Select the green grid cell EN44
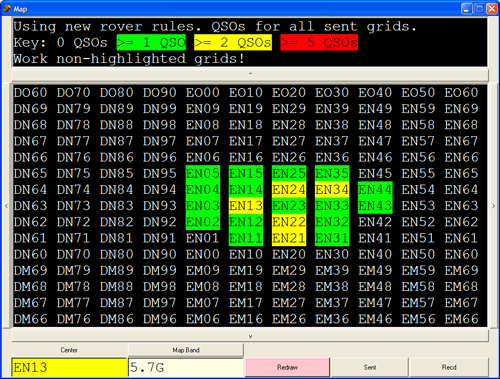This screenshot has width=500, height=379. [375, 190]
